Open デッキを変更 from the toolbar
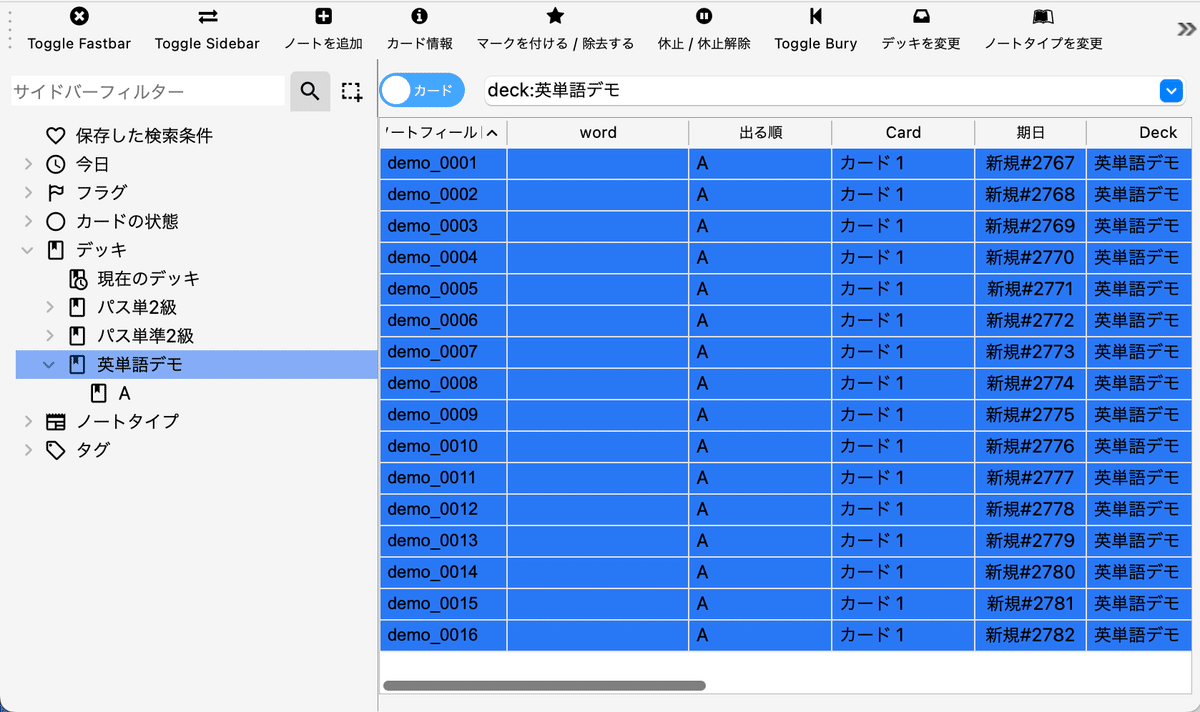 point(920,16)
